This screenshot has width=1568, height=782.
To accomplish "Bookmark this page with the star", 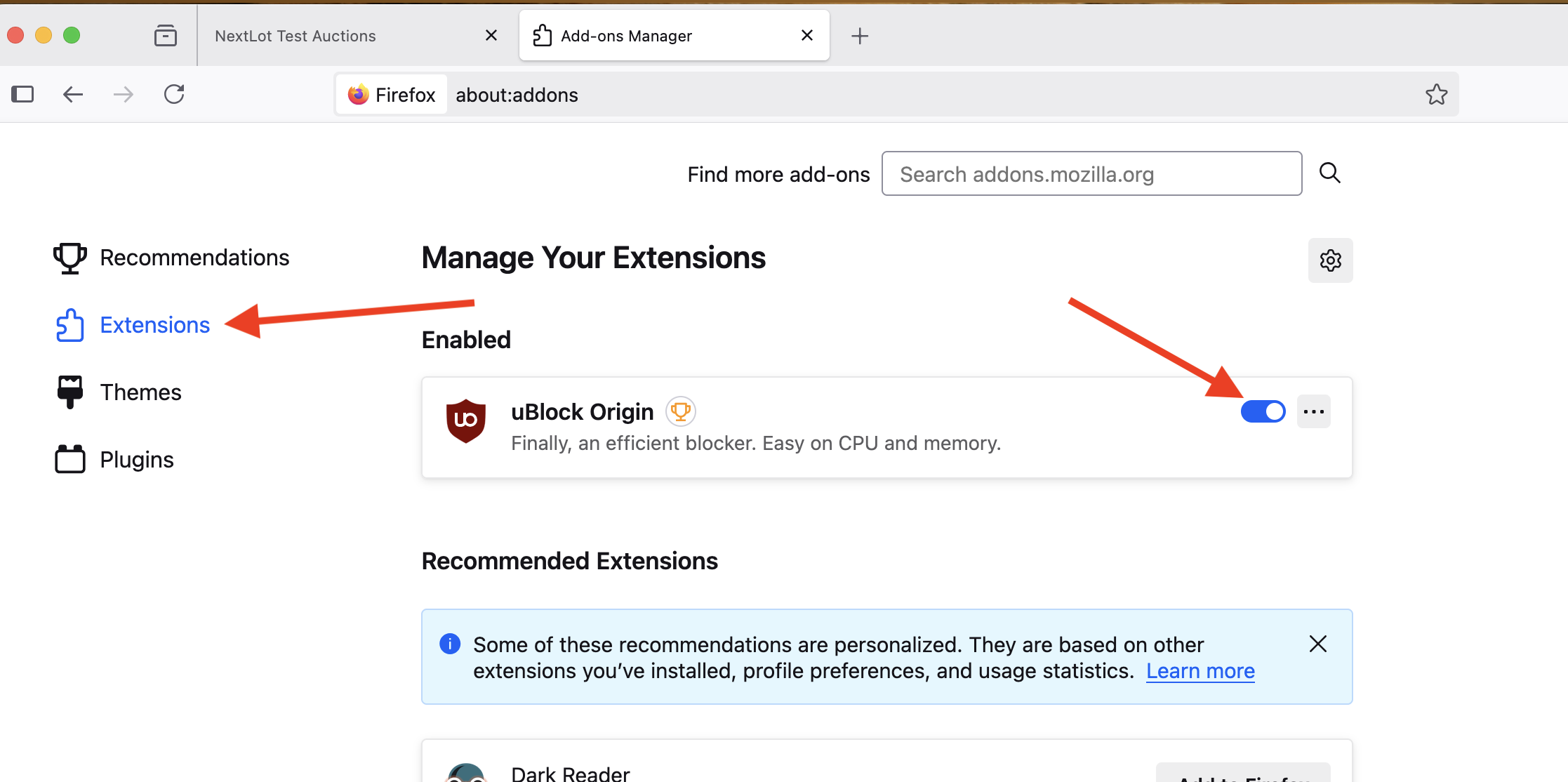I will click(x=1437, y=94).
